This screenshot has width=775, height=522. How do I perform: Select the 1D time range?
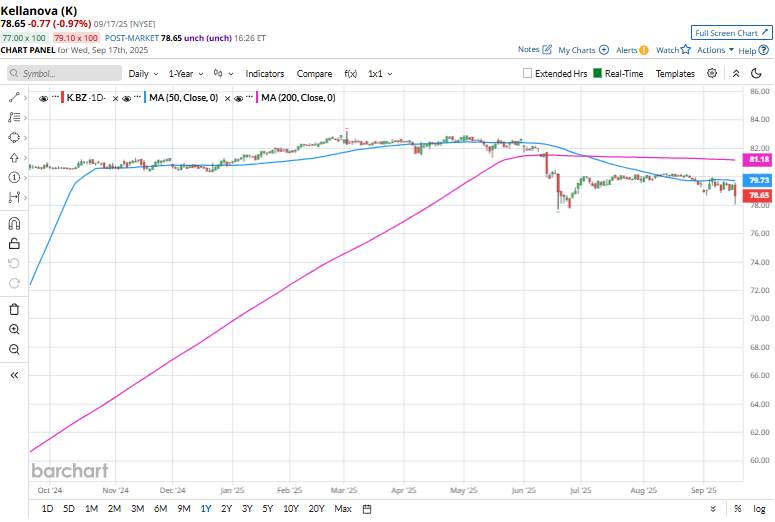pos(47,509)
